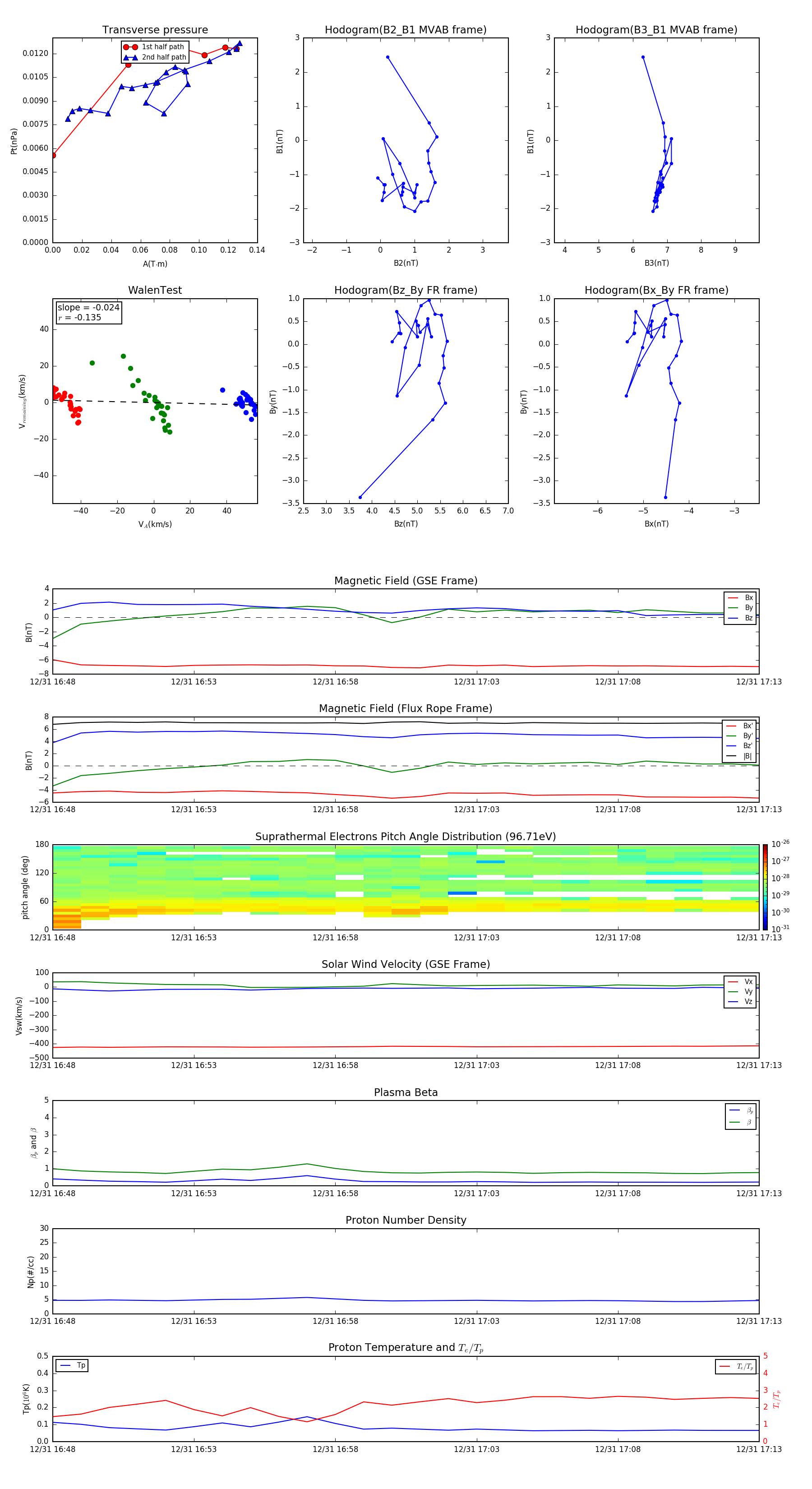Click the 'r = -0.135' annotation
The image size is (812, 1489).
(80, 317)
